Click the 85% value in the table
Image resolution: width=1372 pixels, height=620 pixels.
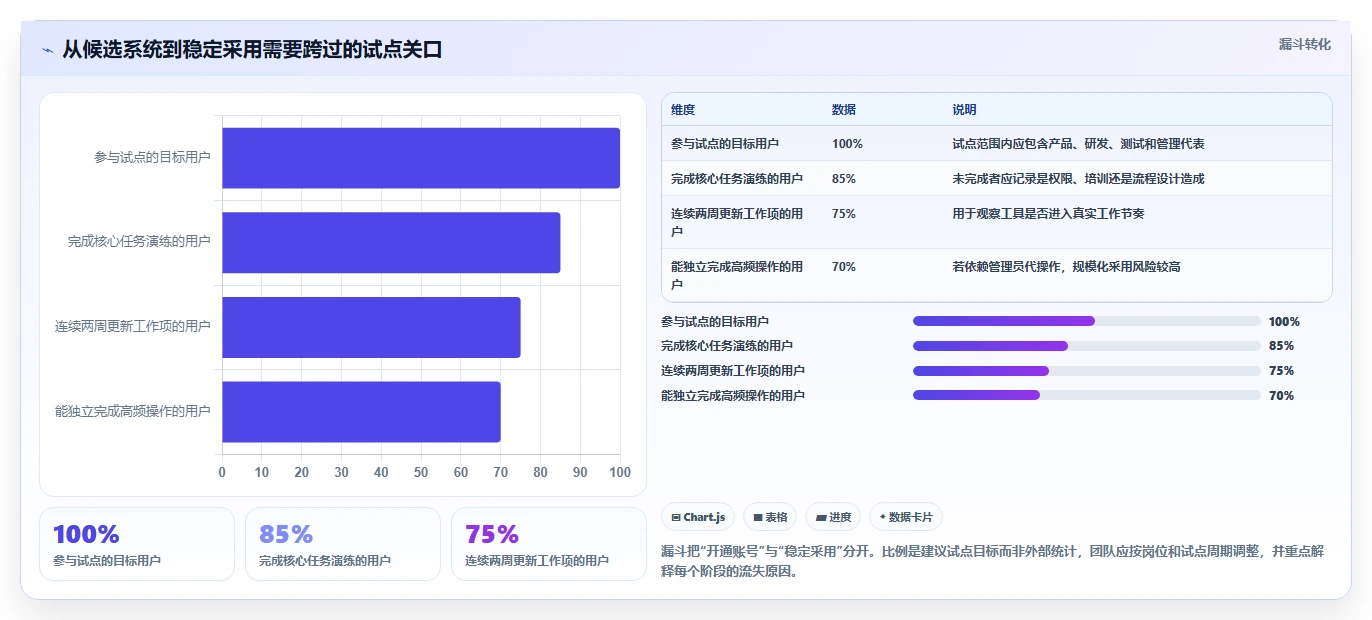point(843,179)
